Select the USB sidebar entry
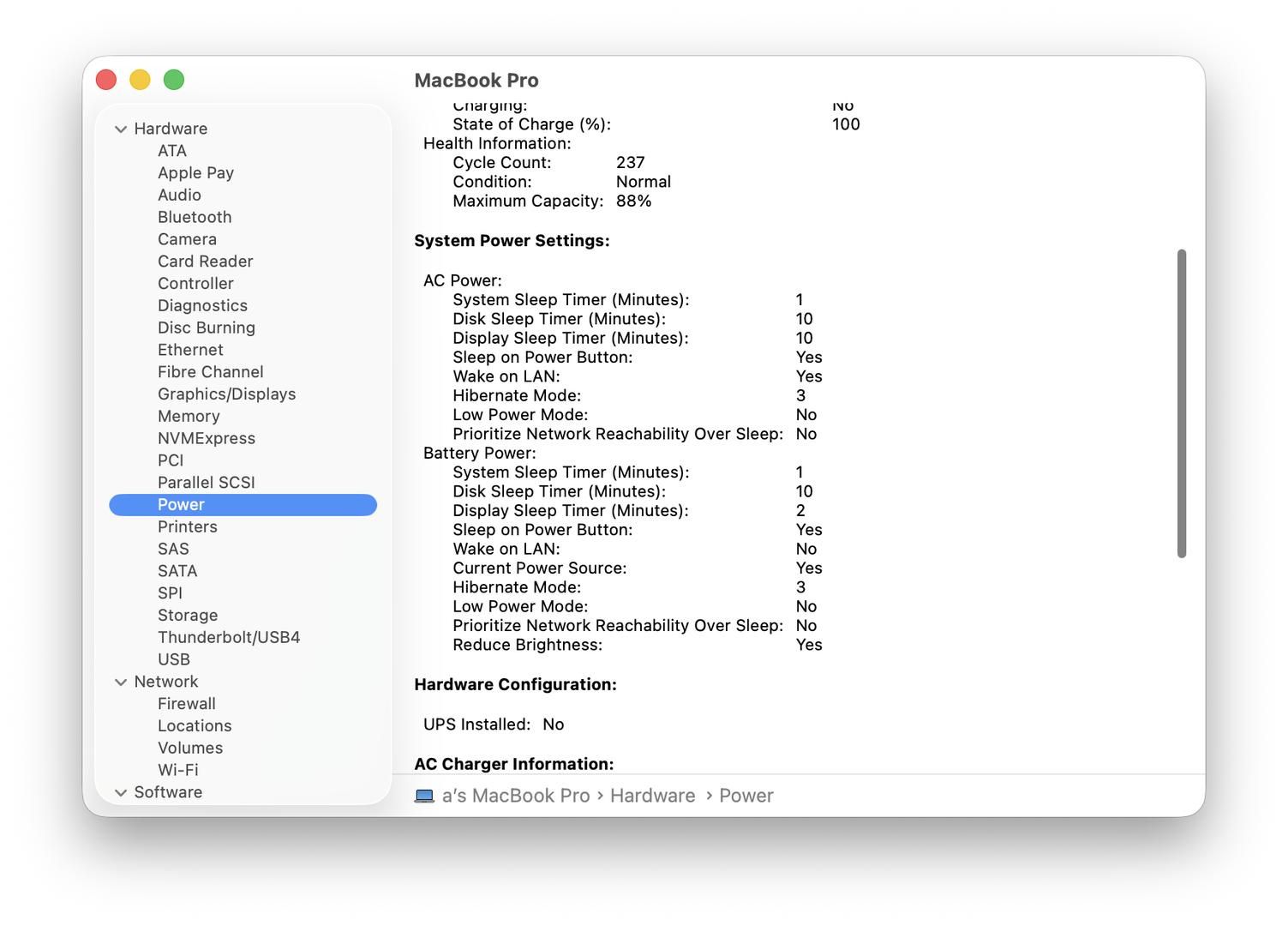1288x926 pixels. point(174,659)
